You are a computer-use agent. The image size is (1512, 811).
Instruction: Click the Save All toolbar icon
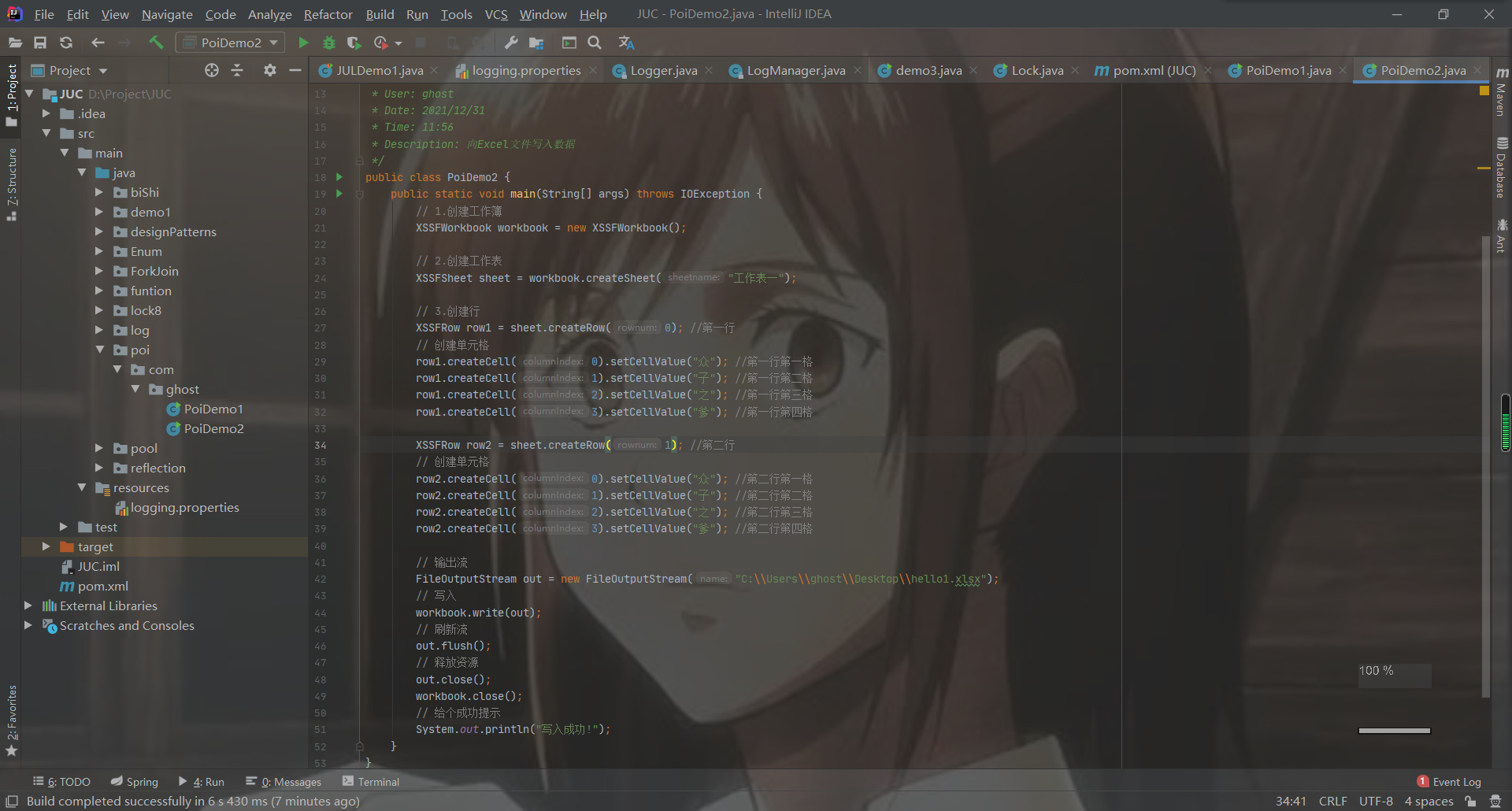click(40, 43)
